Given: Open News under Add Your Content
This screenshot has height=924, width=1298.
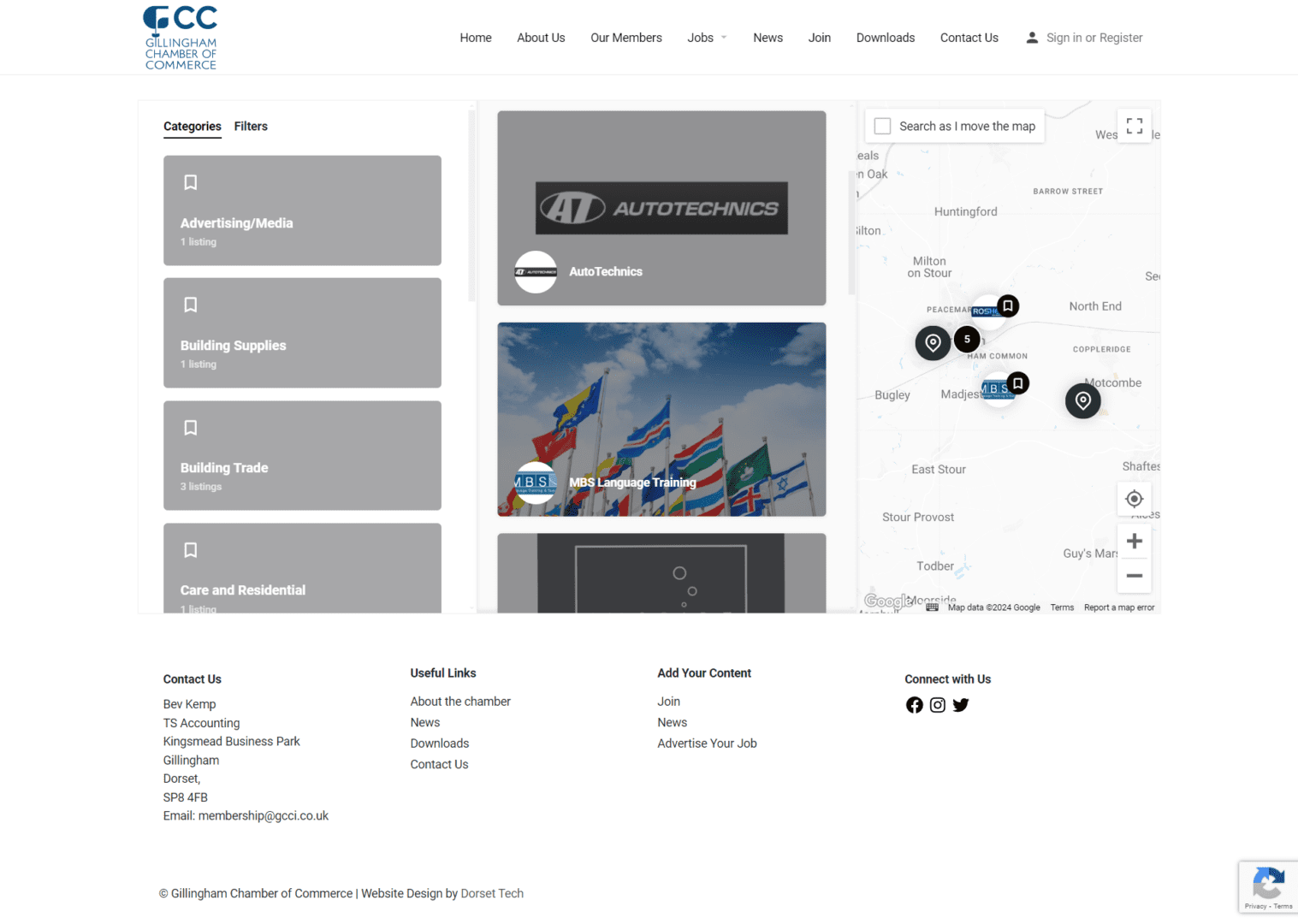Looking at the screenshot, I should [x=673, y=723].
